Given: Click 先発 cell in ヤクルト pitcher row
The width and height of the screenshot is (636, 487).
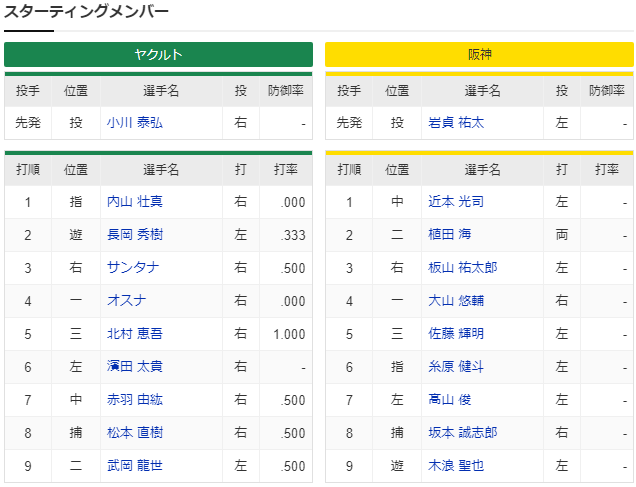Looking at the screenshot, I should pos(28,122).
